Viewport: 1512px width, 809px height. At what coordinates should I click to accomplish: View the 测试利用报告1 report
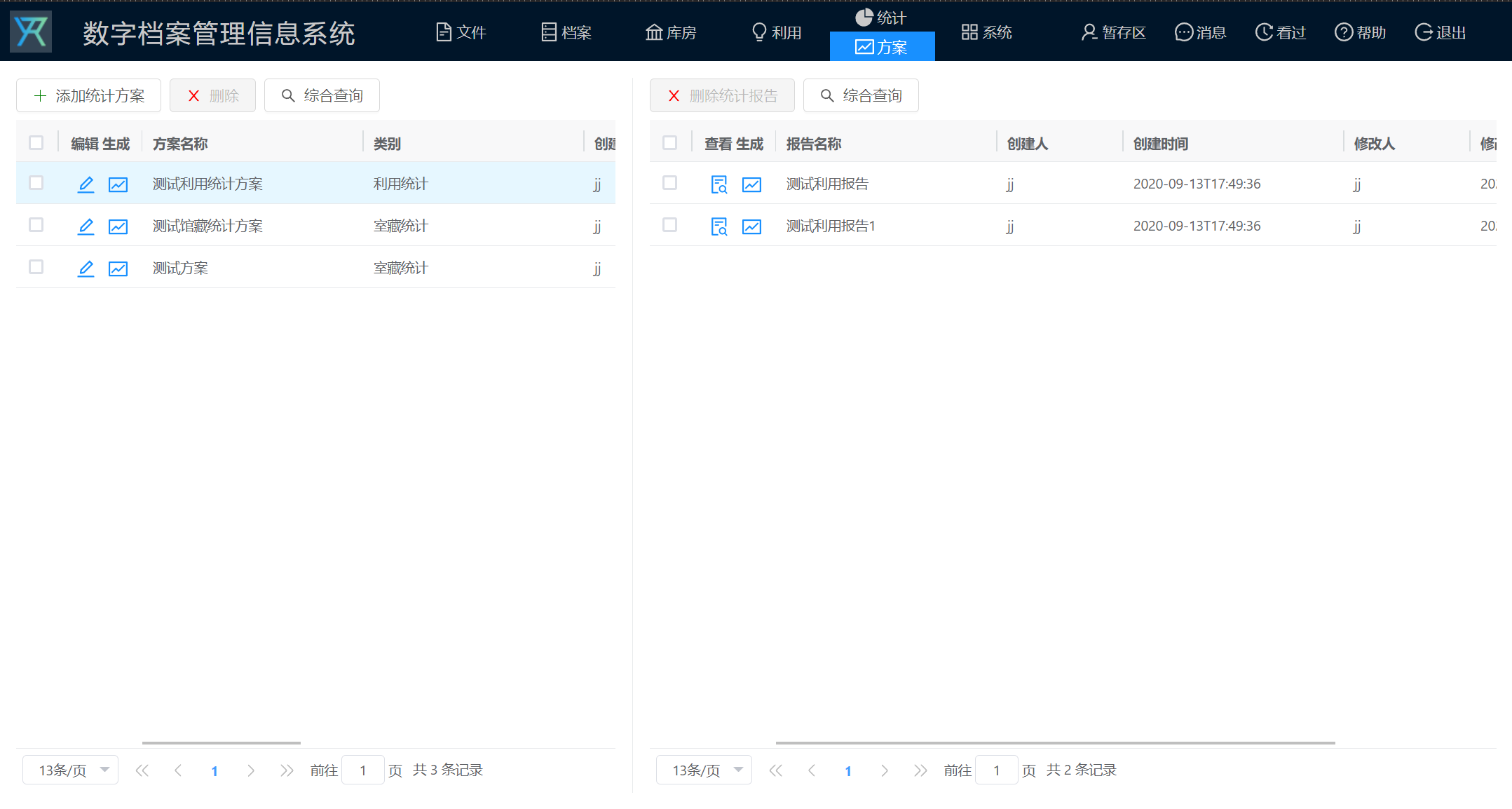tap(719, 226)
